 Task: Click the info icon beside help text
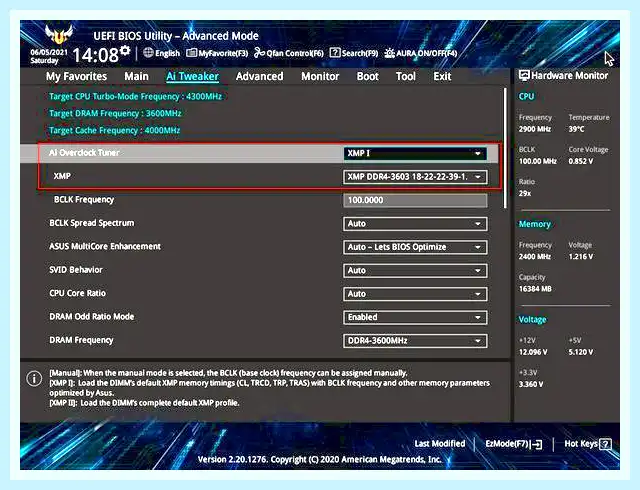[x=34, y=379]
